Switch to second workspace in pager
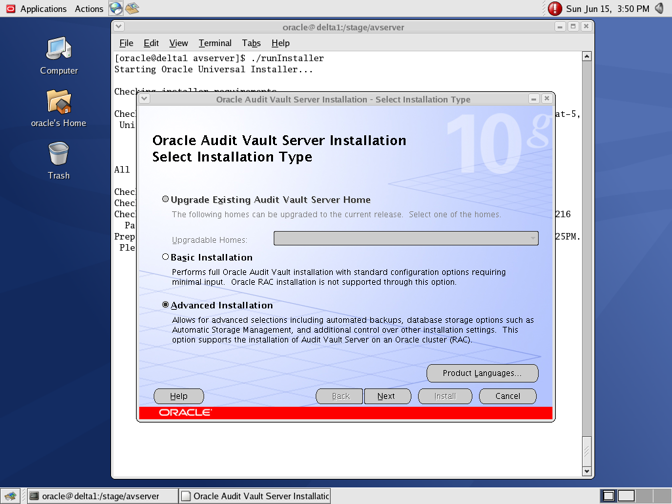Viewport: 672px width, 504px height. click(626, 496)
